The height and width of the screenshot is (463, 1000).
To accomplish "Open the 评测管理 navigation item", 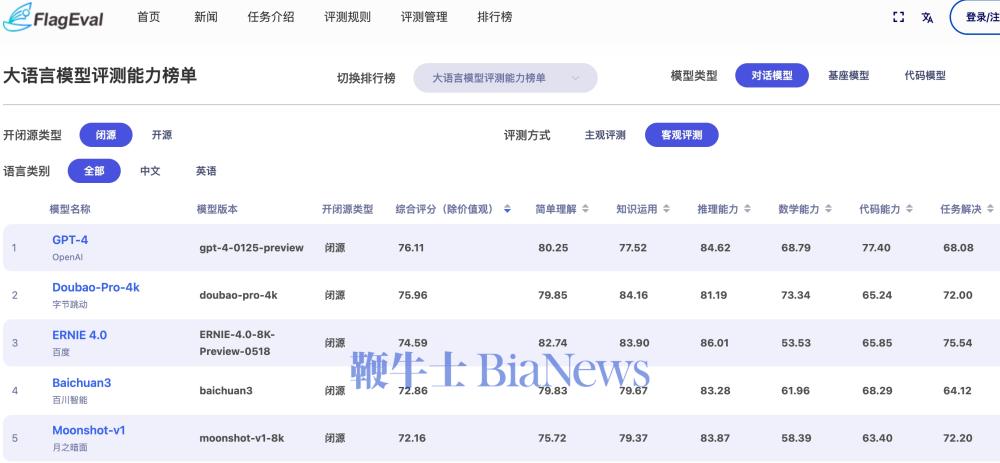I will pos(424,17).
